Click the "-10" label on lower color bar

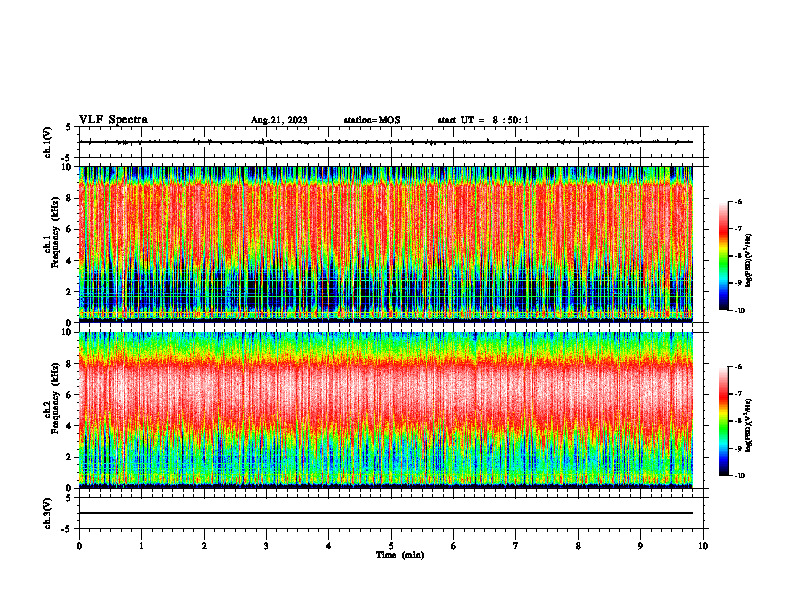pyautogui.click(x=739, y=476)
